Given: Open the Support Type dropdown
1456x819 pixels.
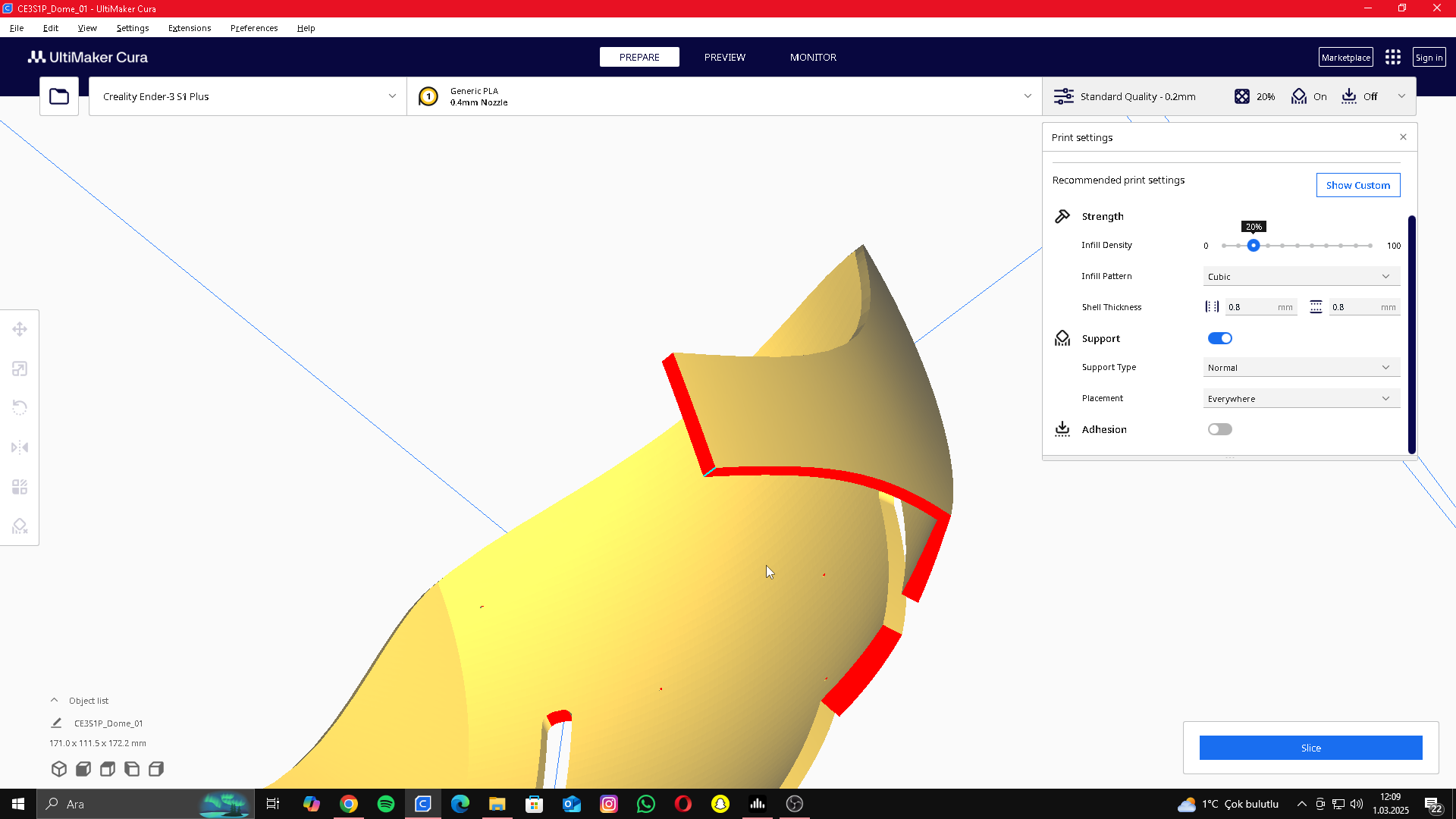Looking at the screenshot, I should (1301, 368).
